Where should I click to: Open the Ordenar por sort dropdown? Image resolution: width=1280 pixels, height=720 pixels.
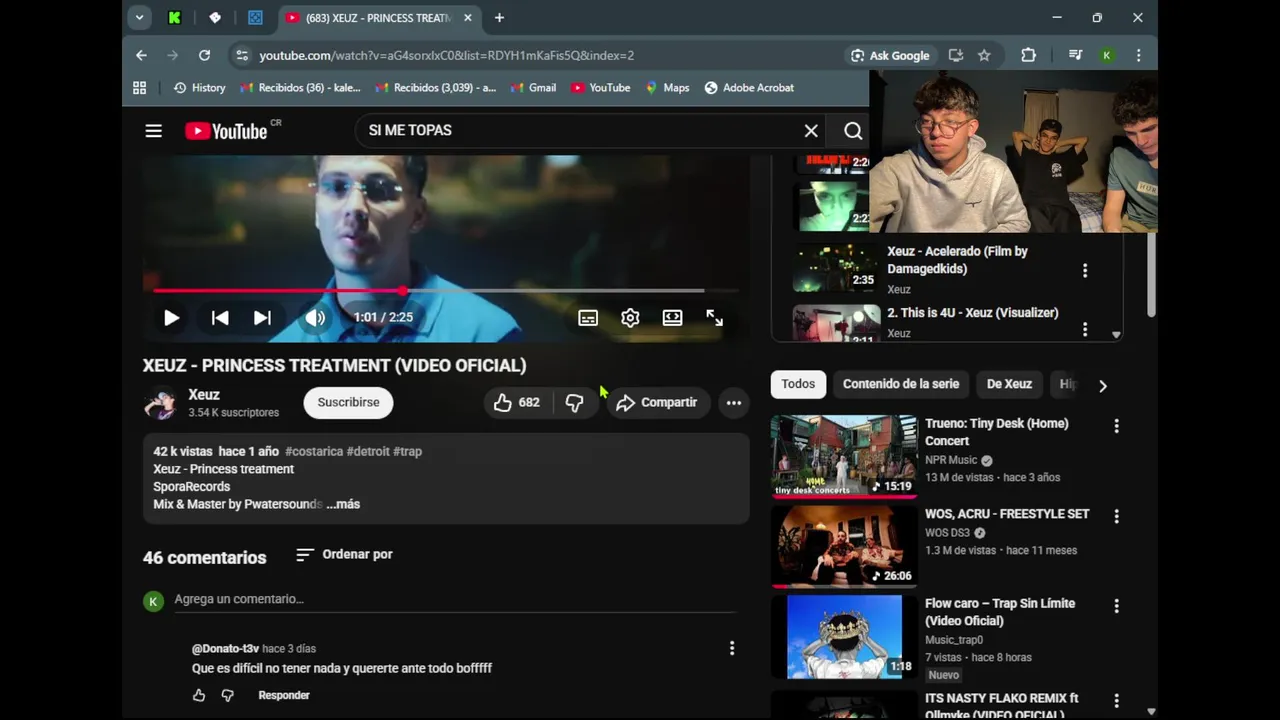(x=344, y=554)
